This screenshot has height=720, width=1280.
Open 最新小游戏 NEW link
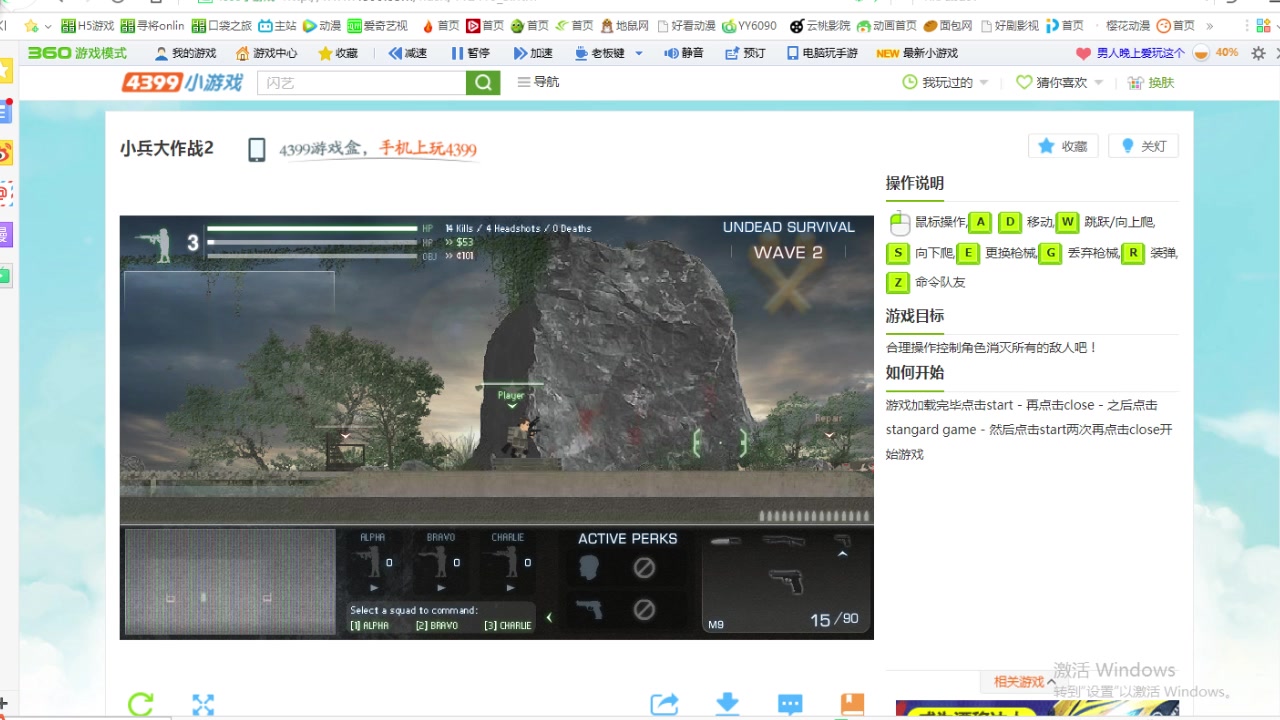(x=917, y=53)
